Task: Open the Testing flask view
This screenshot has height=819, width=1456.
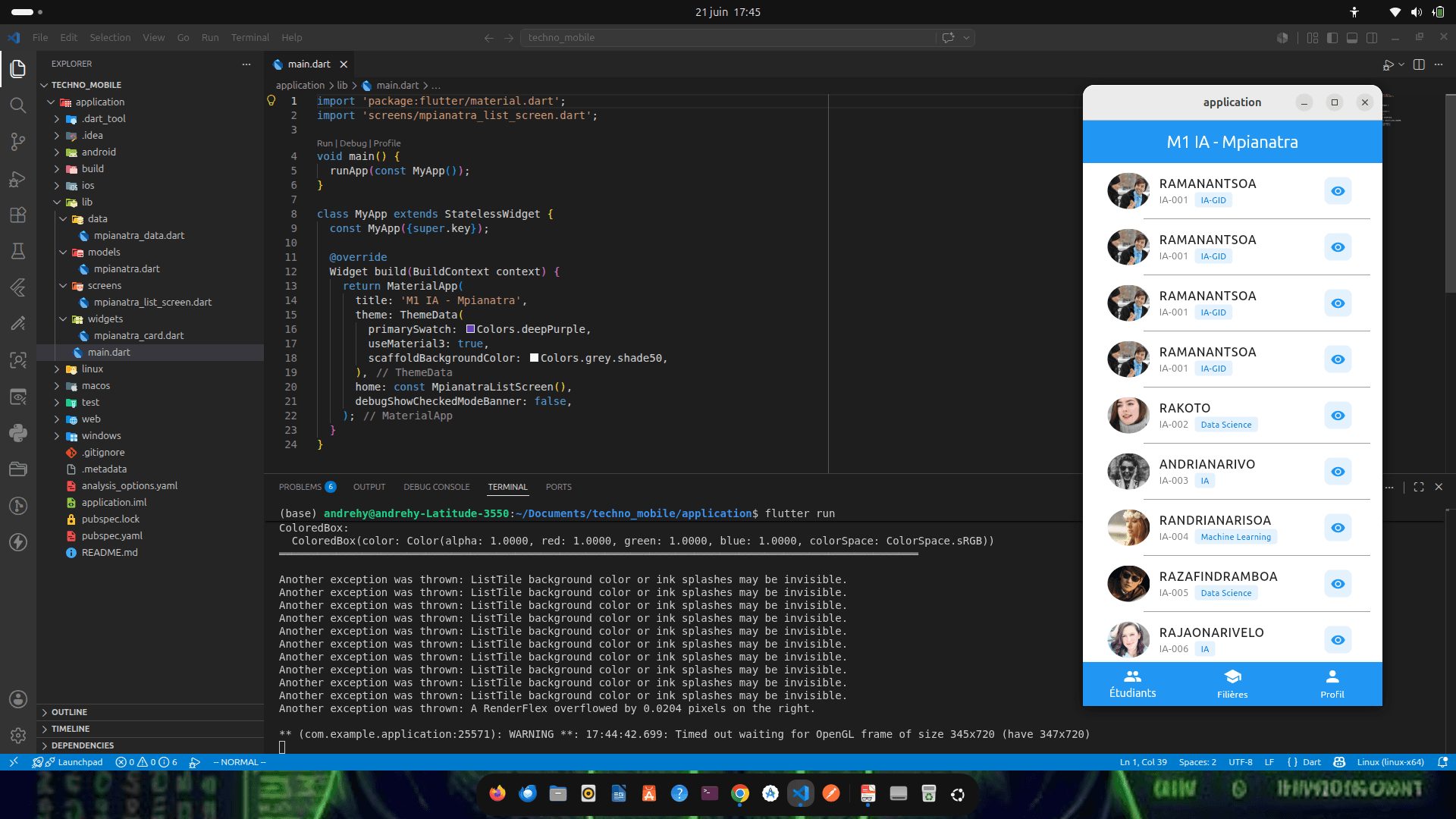Action: tap(18, 251)
